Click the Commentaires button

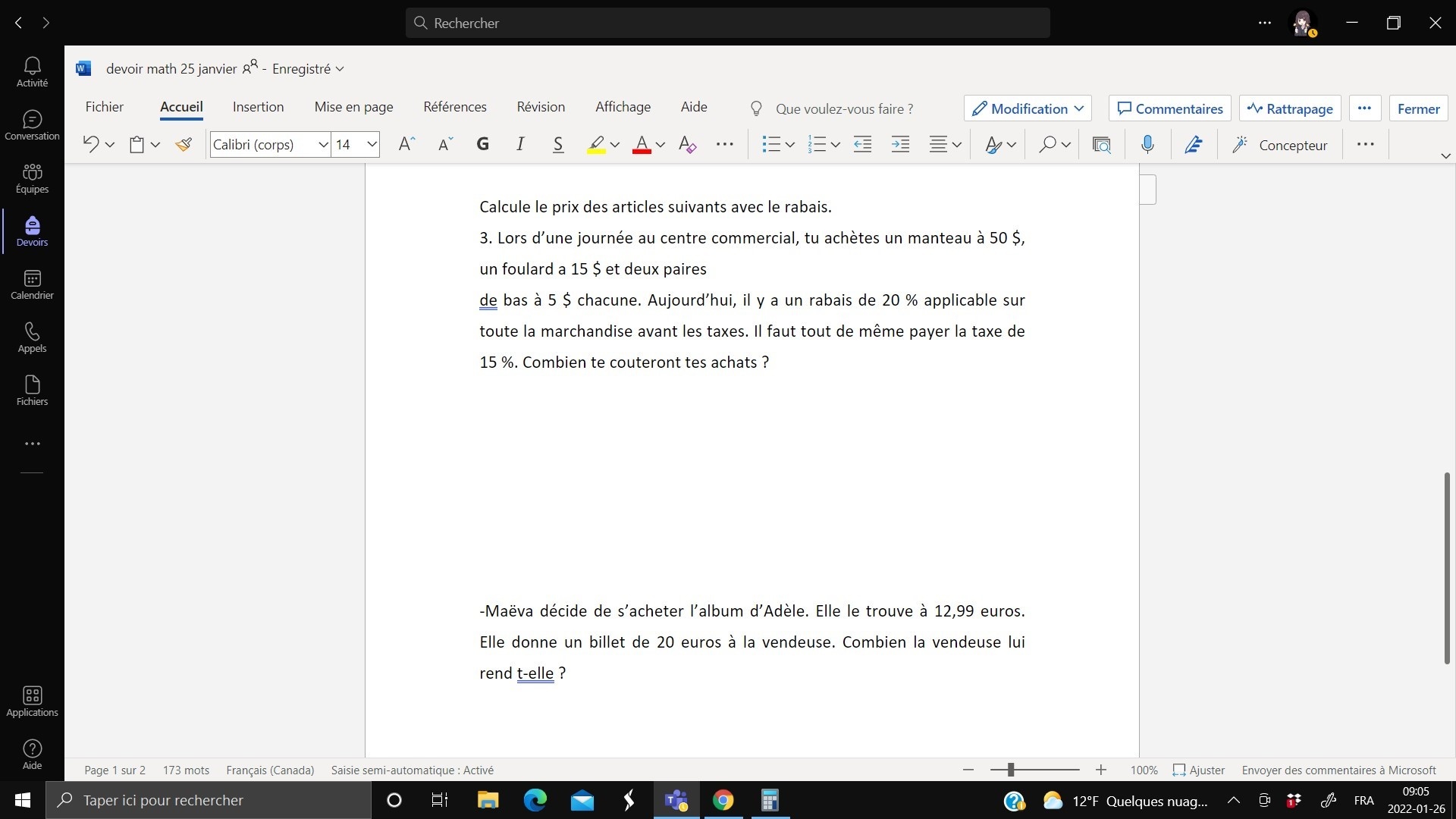(1169, 108)
